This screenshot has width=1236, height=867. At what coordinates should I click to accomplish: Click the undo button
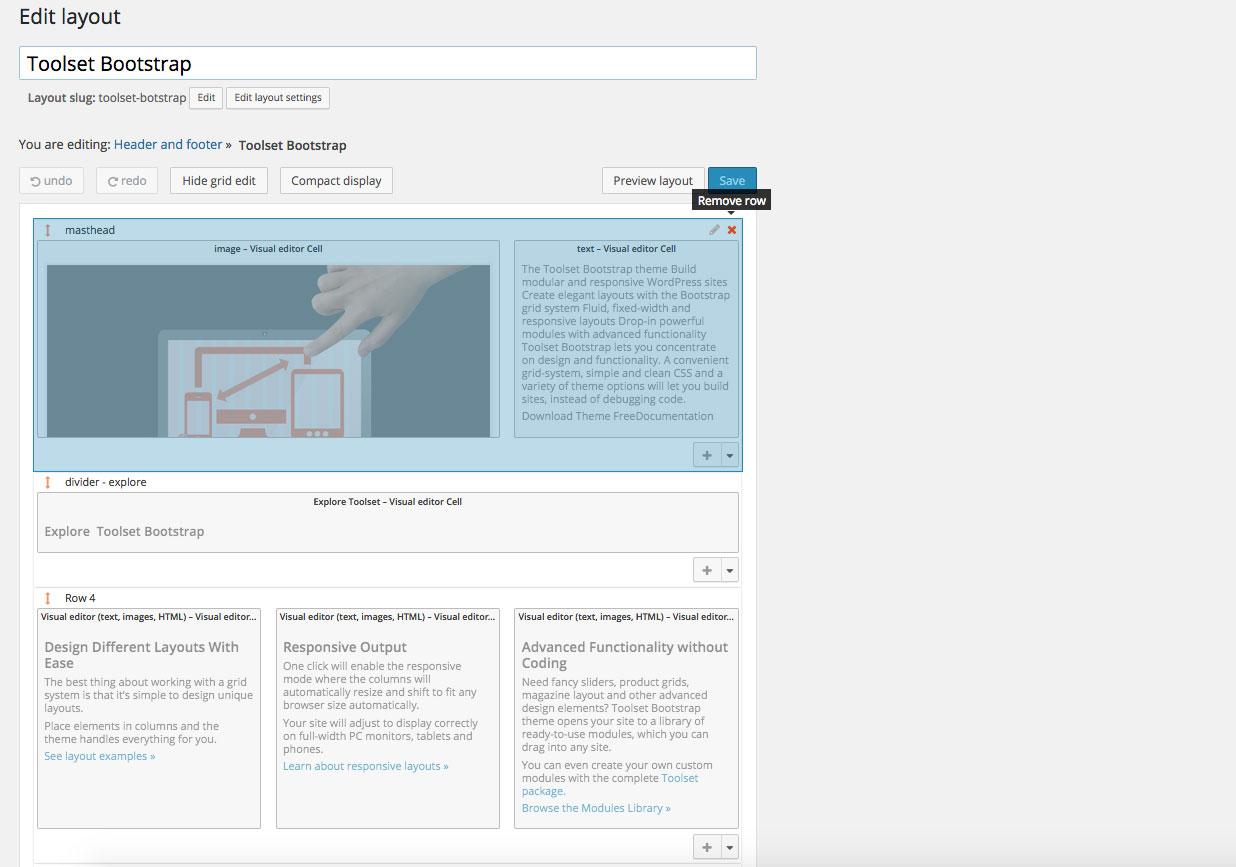click(51, 181)
